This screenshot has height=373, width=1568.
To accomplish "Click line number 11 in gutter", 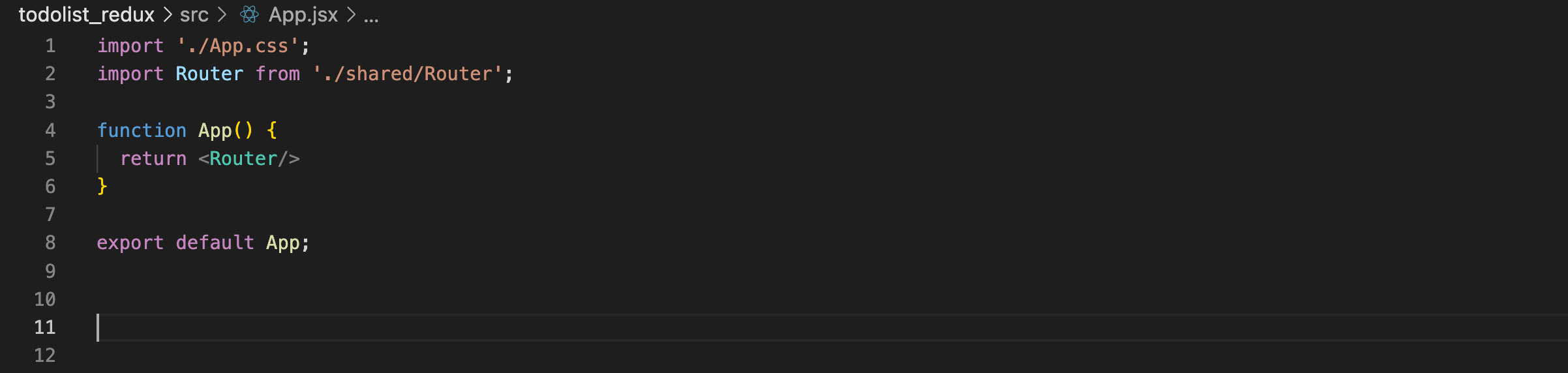I will [x=45, y=327].
